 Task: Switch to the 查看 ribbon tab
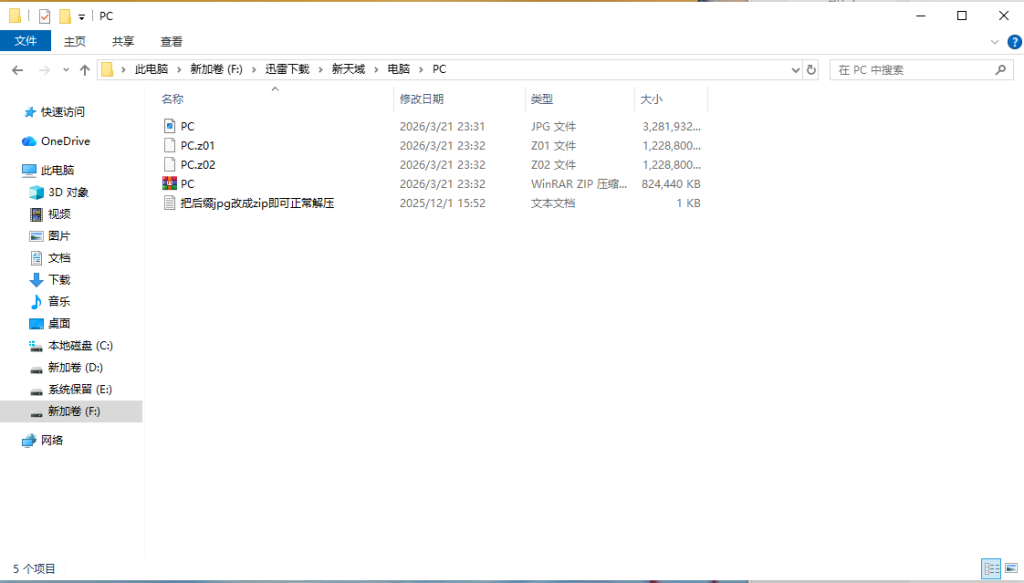tap(171, 41)
